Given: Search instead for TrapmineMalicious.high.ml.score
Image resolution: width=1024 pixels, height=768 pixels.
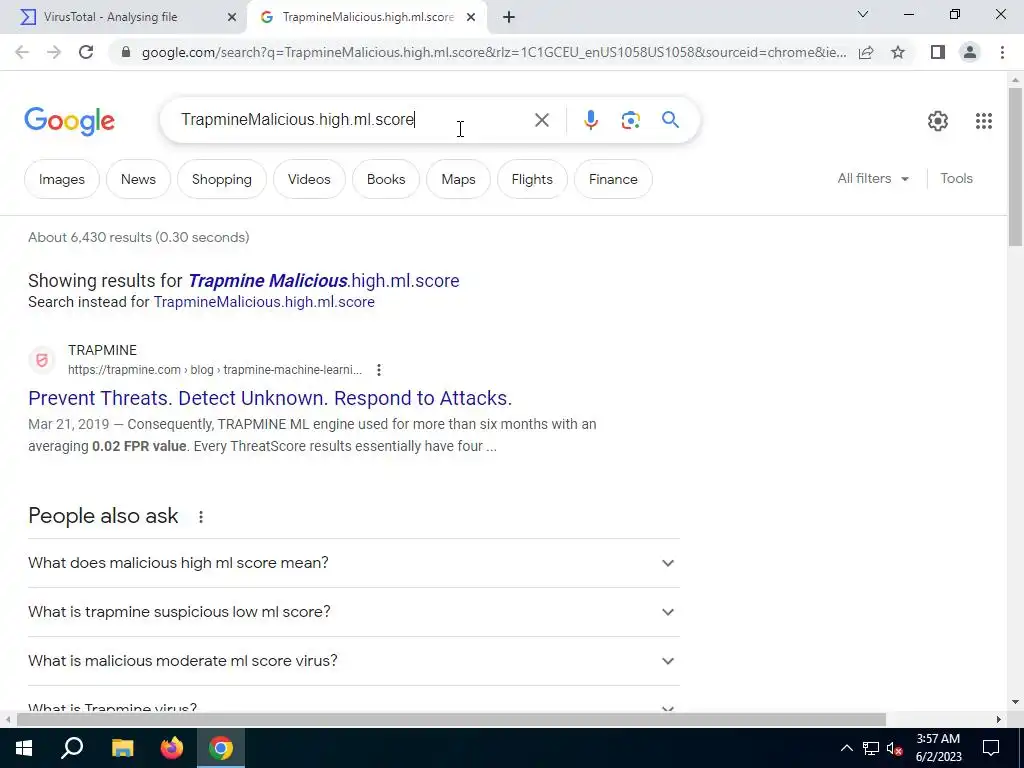Looking at the screenshot, I should click(264, 302).
